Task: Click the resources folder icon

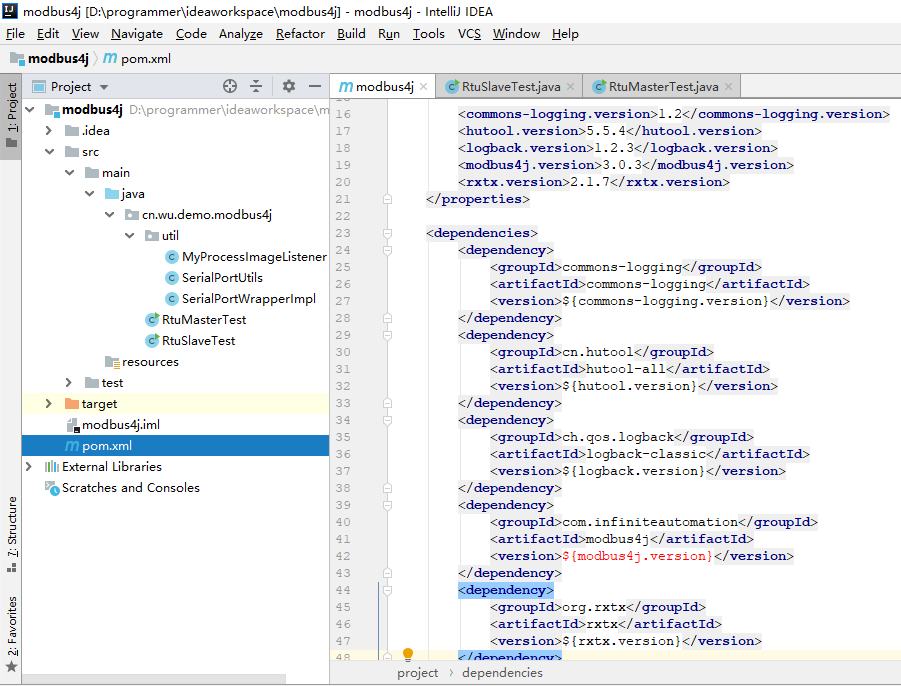Action: (x=112, y=361)
